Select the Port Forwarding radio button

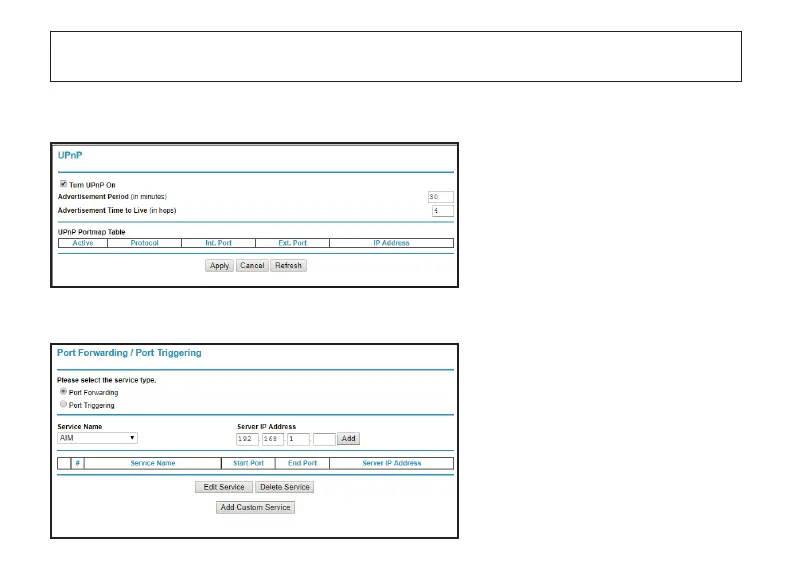[63, 391]
